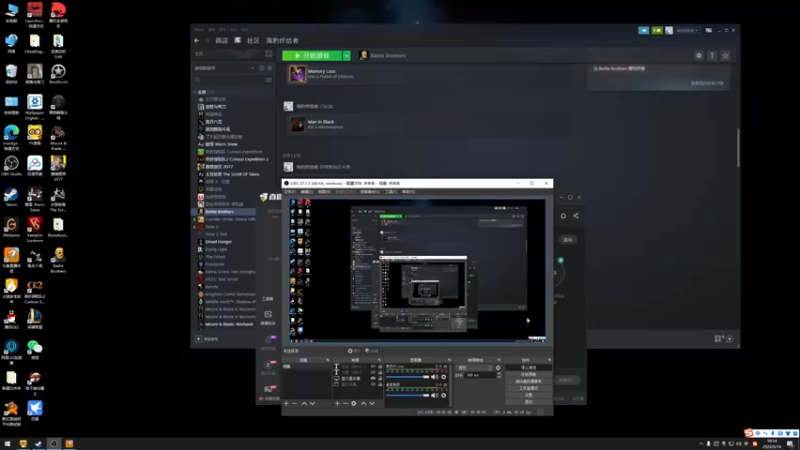Screen dimensions: 800x450
Task: Click 停止推流 in OBS controls
Action: pos(529,367)
